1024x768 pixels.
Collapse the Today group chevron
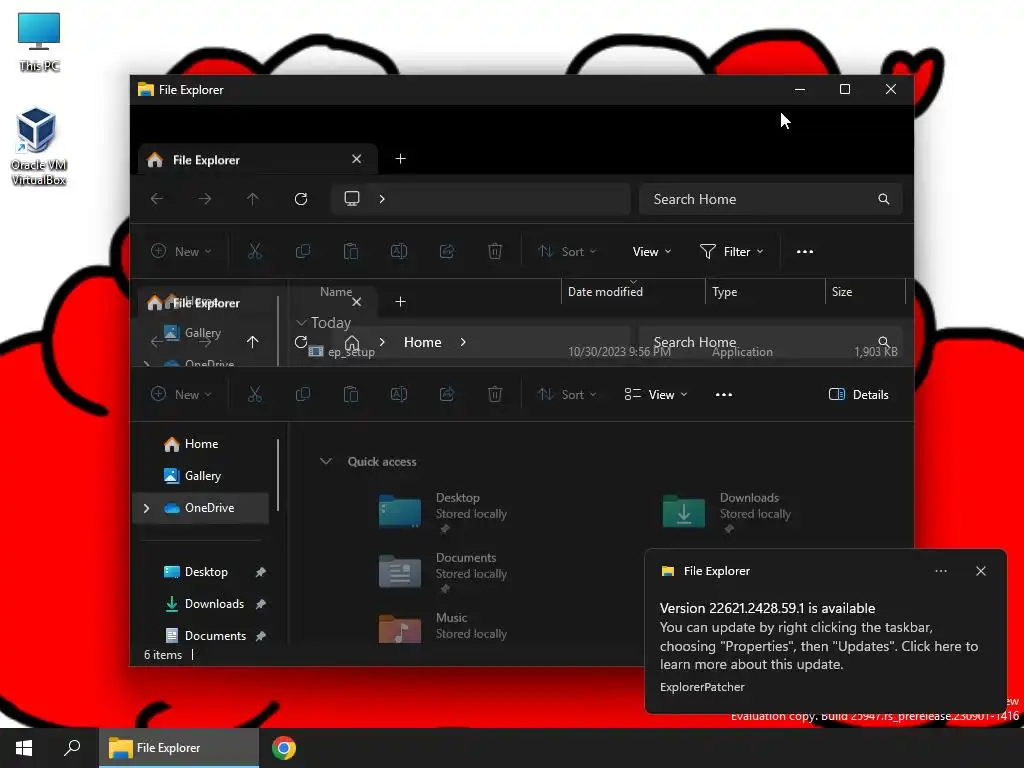click(301, 323)
